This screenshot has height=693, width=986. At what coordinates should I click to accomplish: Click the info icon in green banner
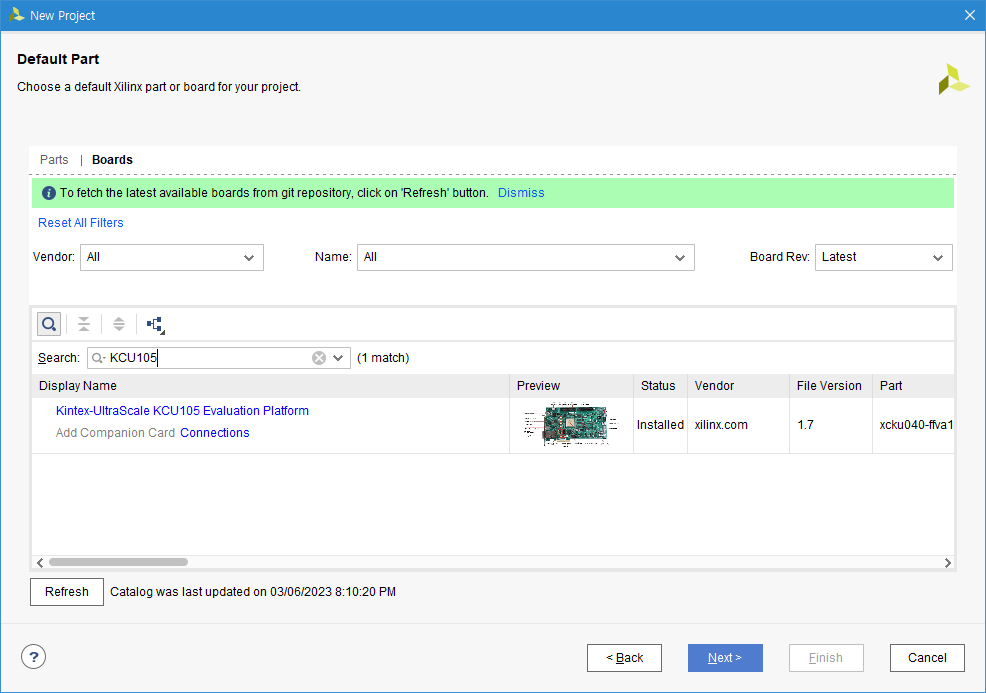coord(48,193)
